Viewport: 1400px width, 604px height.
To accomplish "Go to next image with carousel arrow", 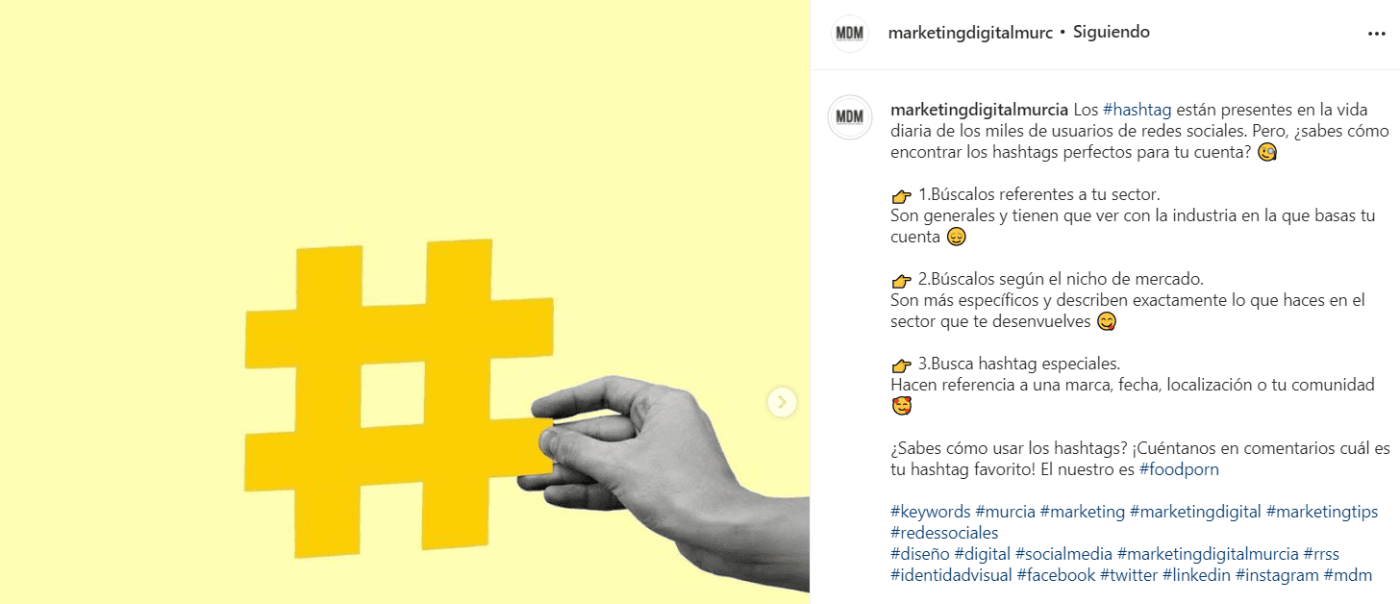I will point(782,402).
